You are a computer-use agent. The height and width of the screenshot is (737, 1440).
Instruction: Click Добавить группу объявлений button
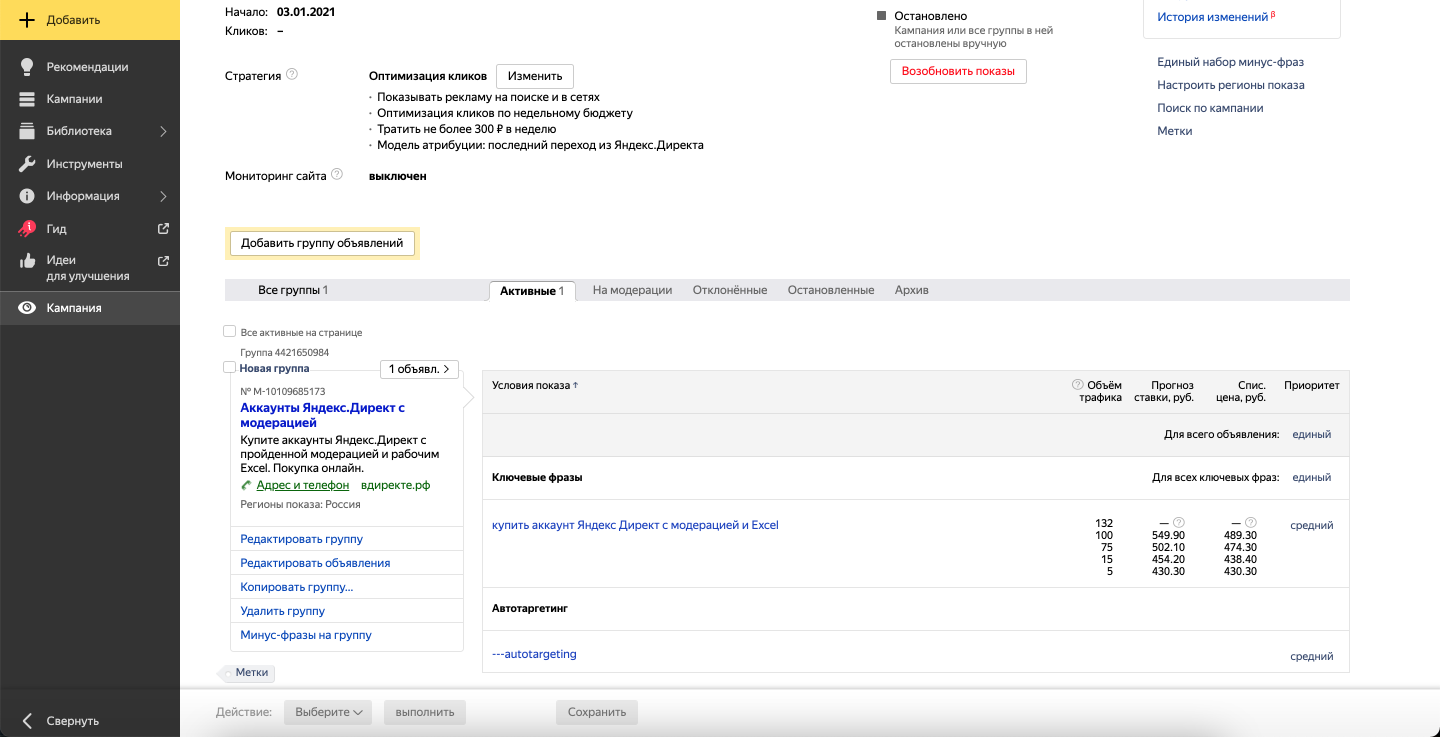click(322, 243)
